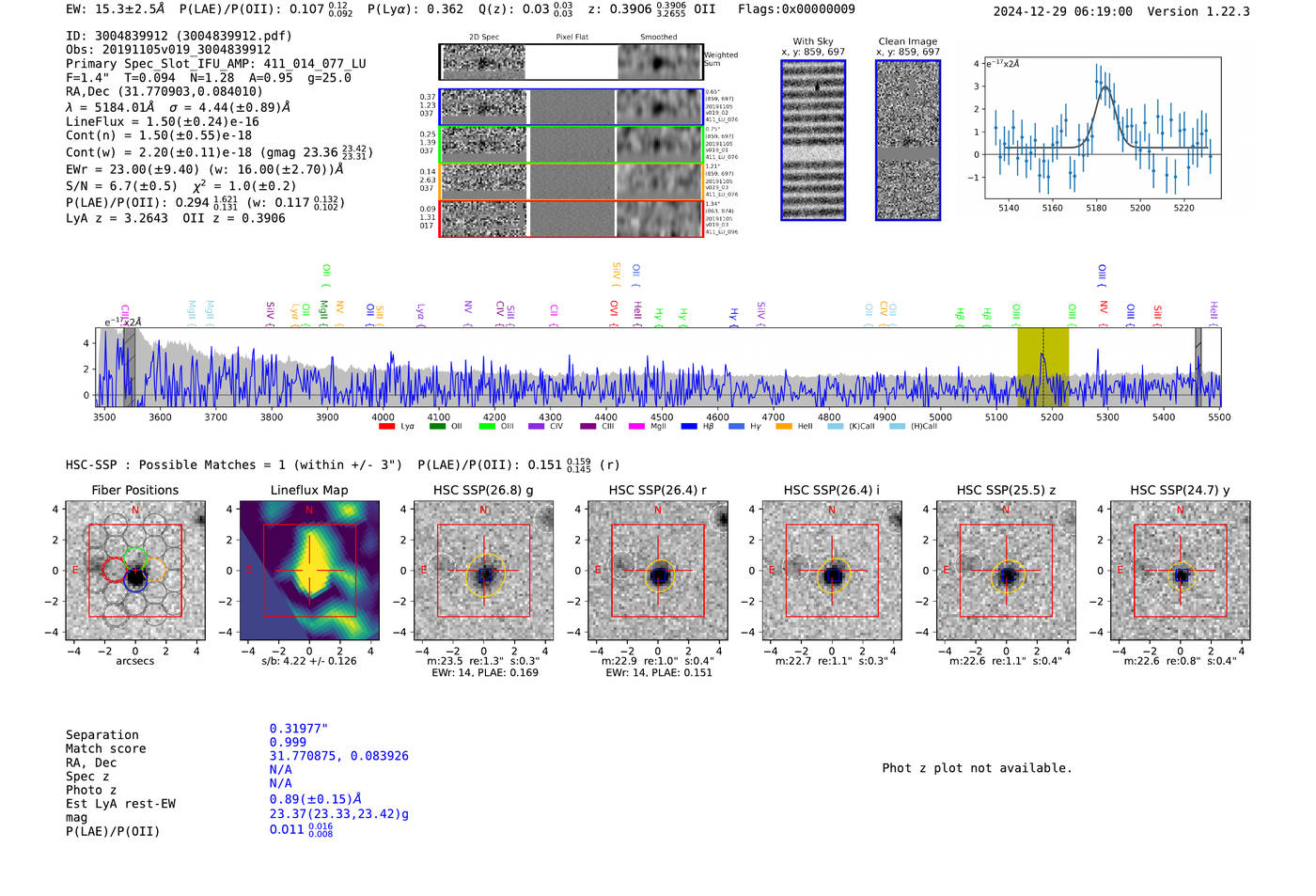
Task: Click the 'Flags:0x00000009' header text
Action: coord(796,9)
